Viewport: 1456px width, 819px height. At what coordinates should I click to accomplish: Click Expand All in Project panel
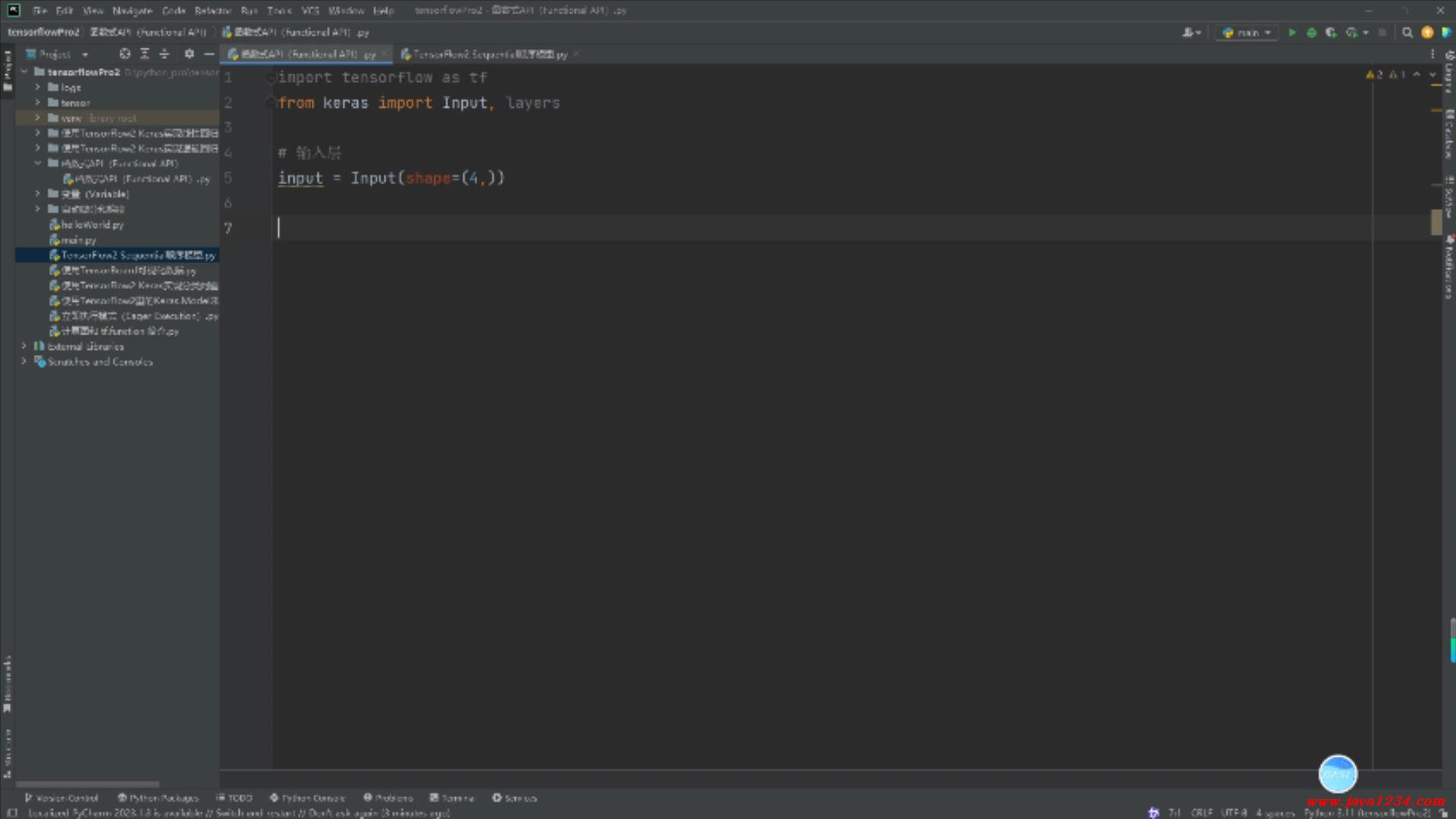[x=145, y=54]
